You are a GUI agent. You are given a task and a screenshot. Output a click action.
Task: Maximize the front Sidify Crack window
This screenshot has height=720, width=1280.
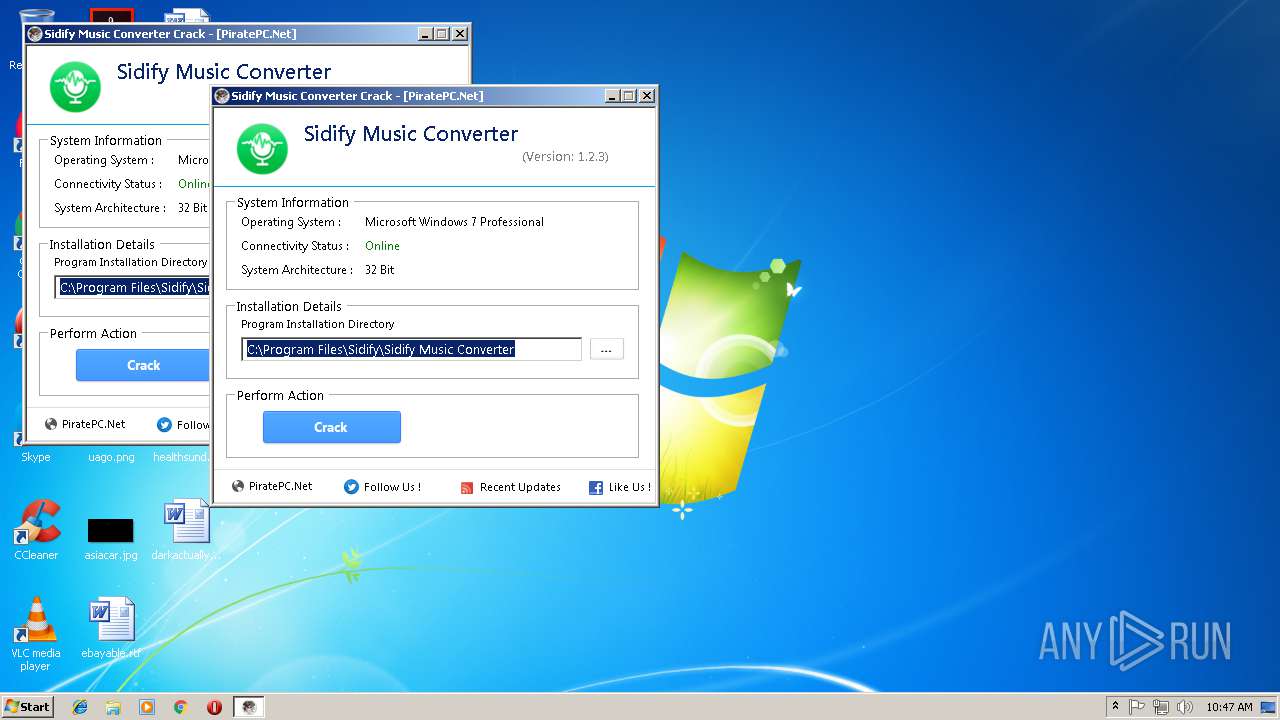629,96
